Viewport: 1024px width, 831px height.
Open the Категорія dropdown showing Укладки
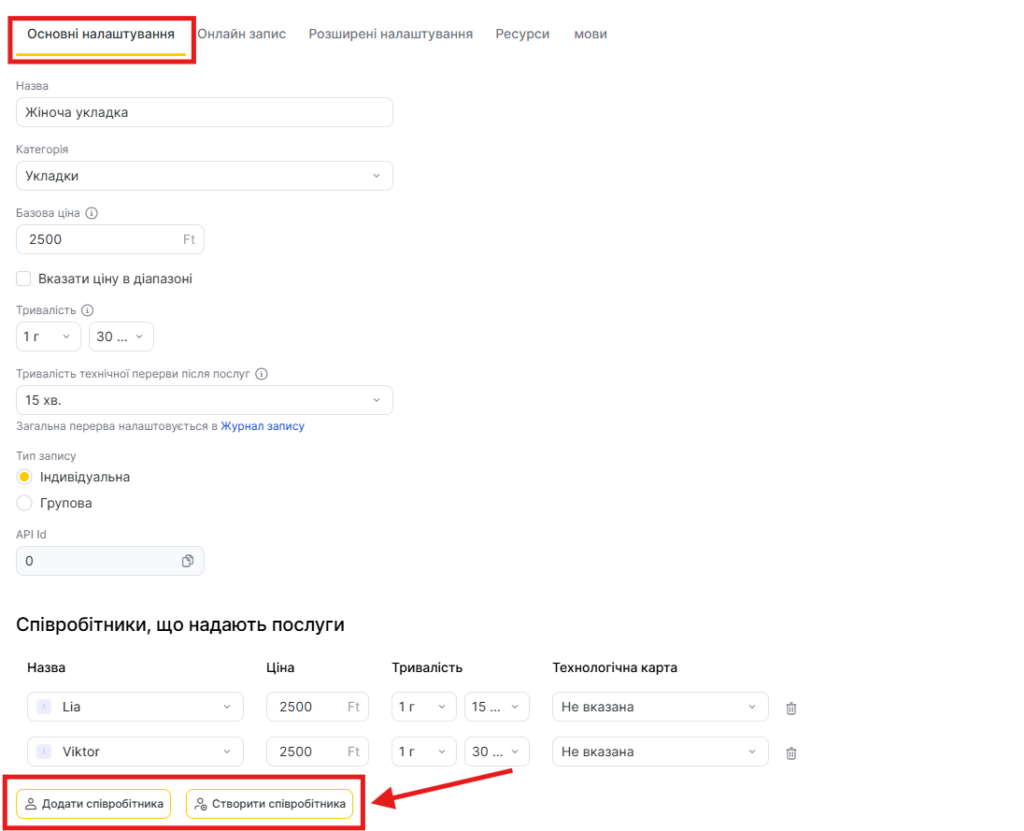coord(204,176)
